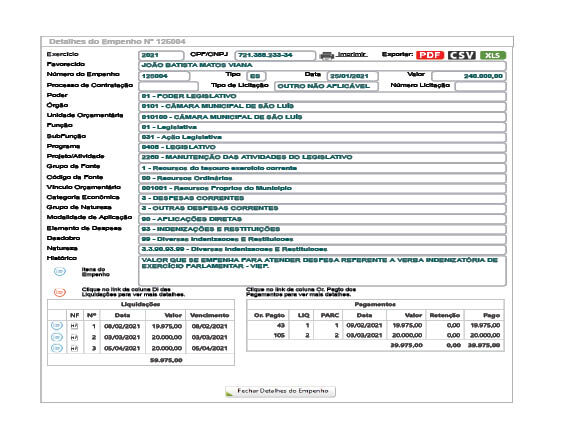Click the Desdobro field
567x425 pixels.
point(322,239)
